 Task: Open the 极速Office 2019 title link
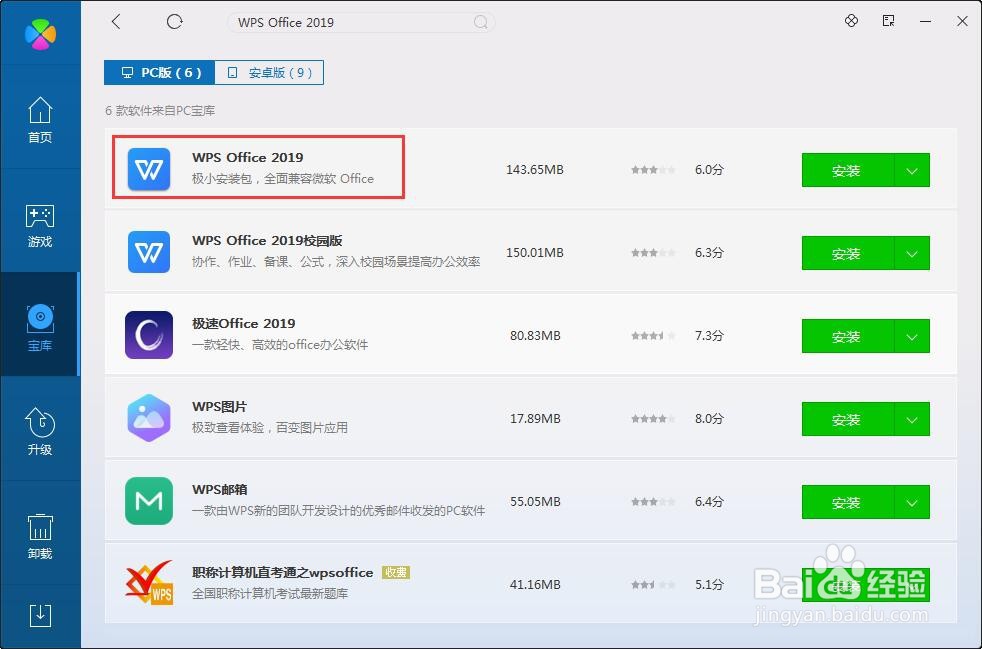click(x=243, y=323)
